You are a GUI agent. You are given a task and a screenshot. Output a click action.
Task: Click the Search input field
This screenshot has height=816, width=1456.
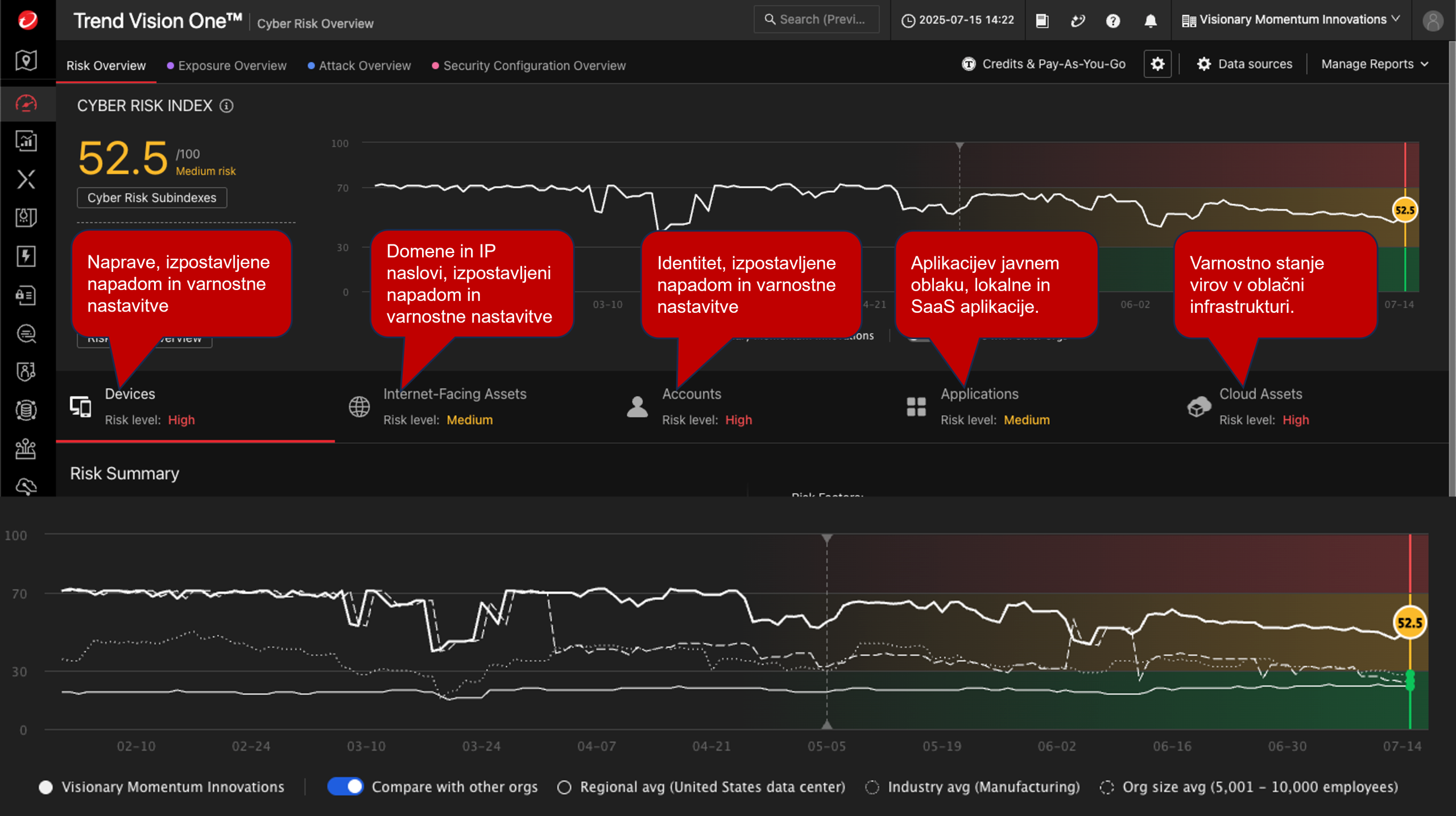(817, 20)
